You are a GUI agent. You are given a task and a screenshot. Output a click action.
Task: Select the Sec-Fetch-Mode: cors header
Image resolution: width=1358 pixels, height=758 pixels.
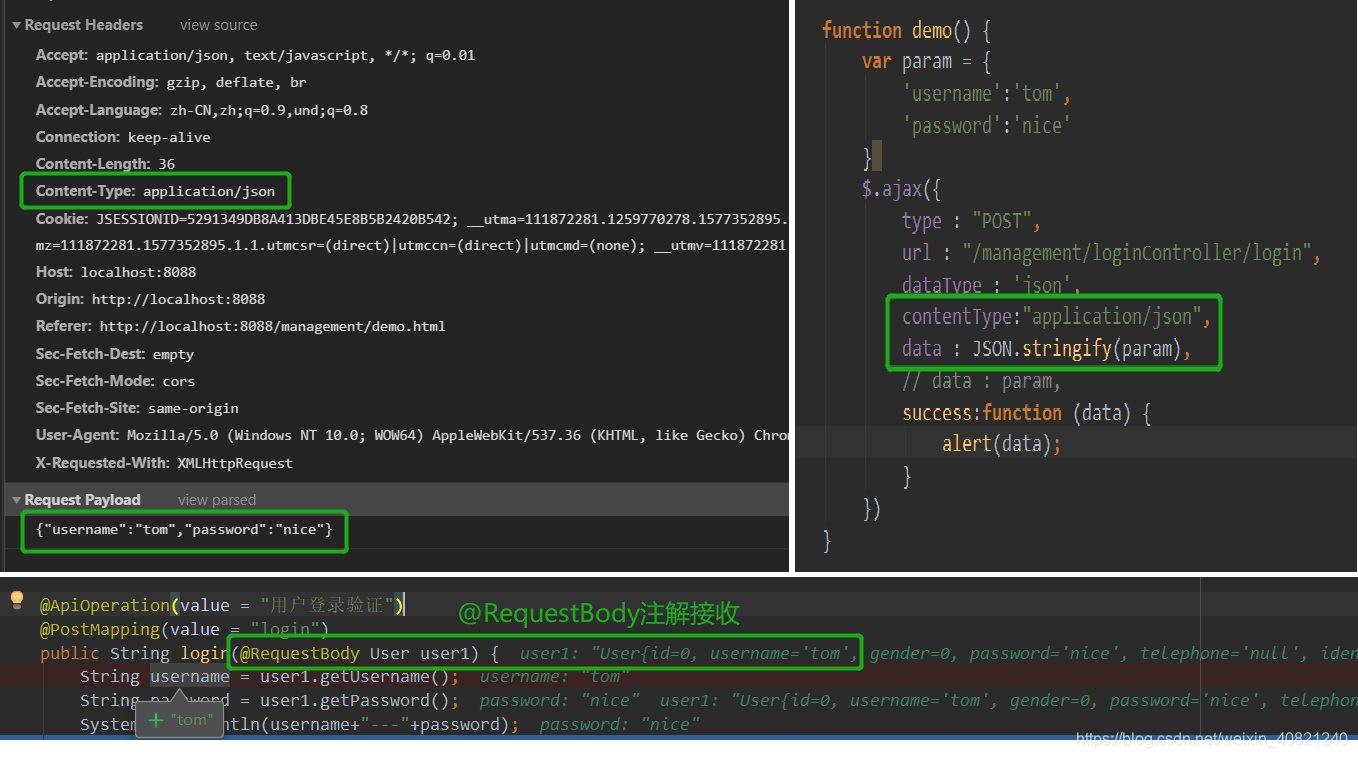pyautogui.click(x=116, y=381)
